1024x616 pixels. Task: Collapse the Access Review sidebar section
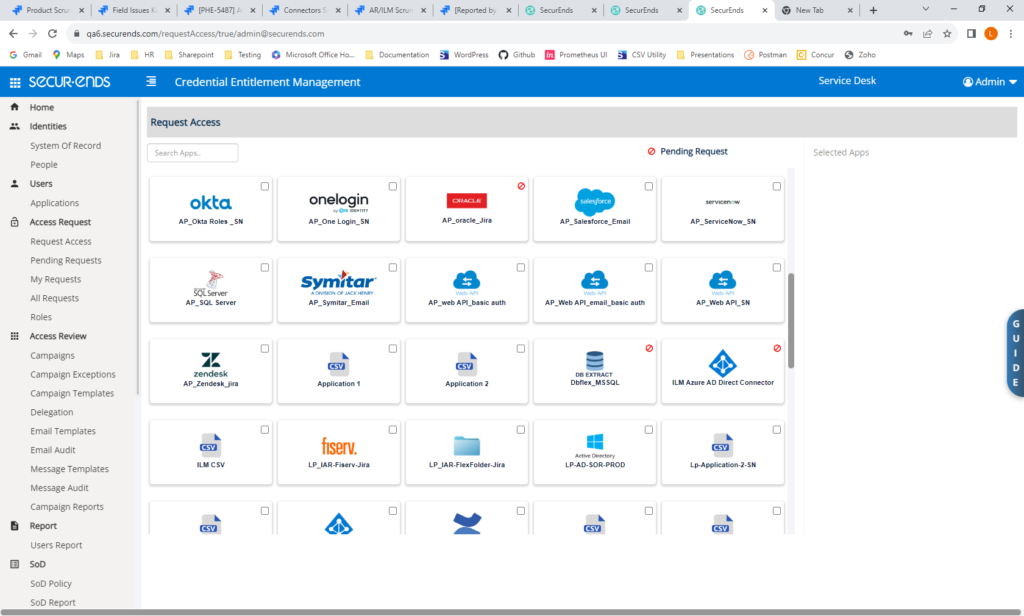coord(57,336)
